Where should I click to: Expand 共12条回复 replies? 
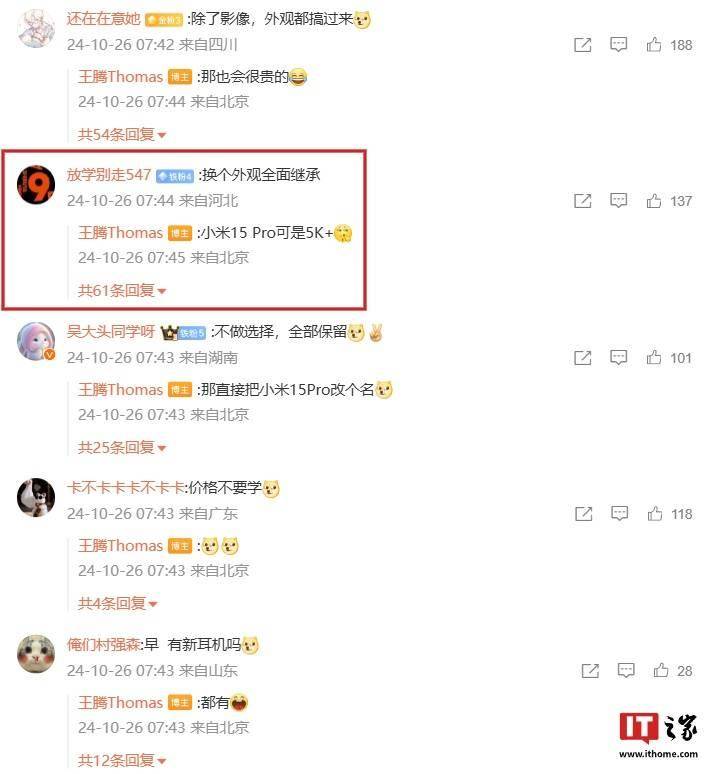(122, 760)
